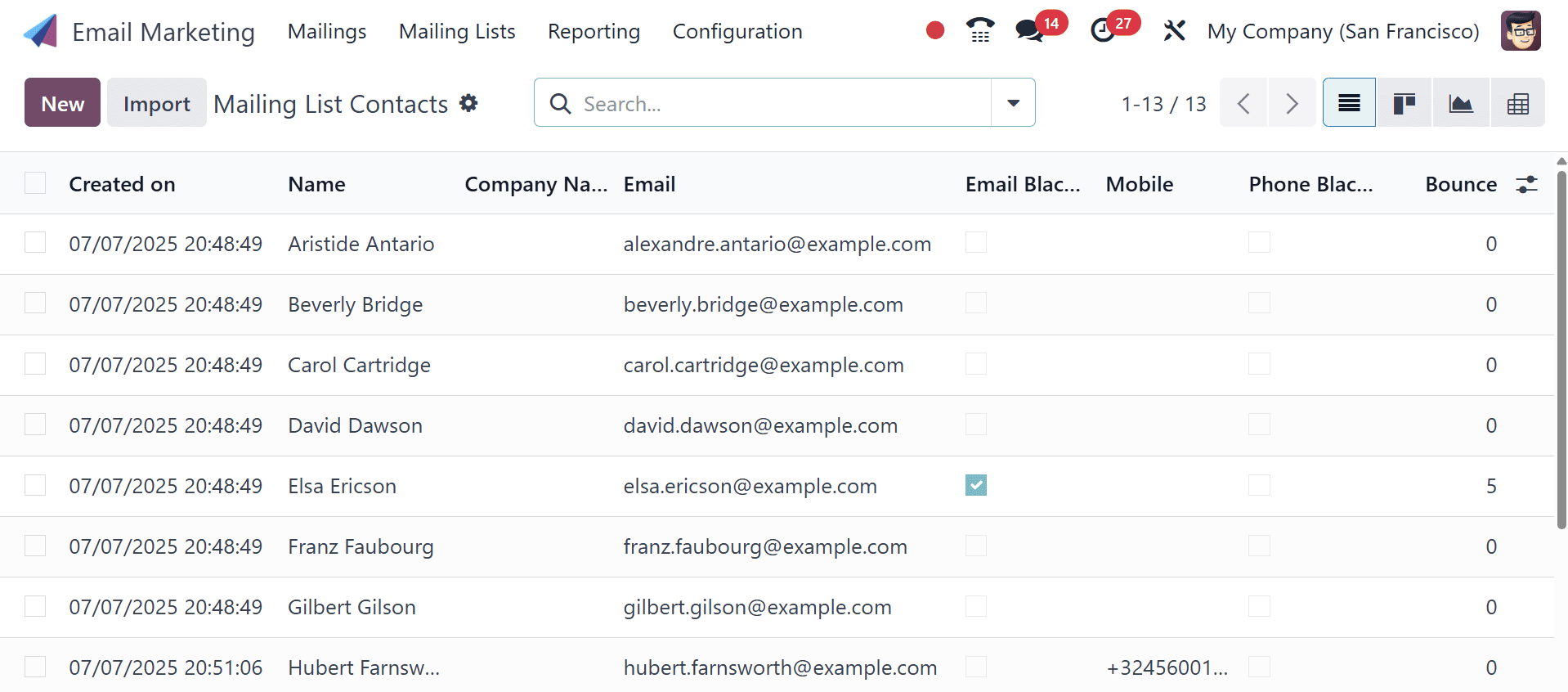1568x692 pixels.
Task: Sort by the Email Blacklist column header
Action: pyautogui.click(x=1023, y=184)
